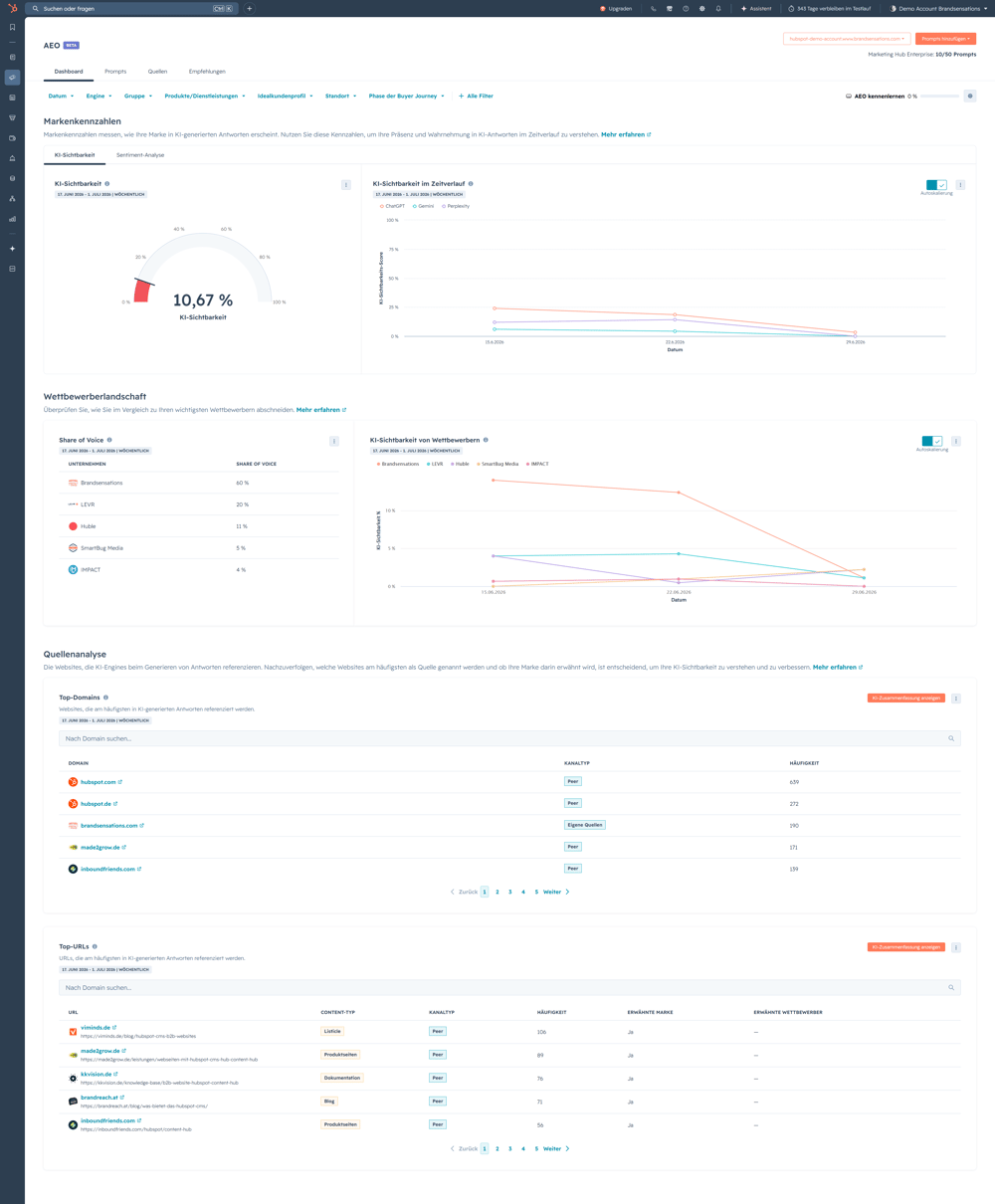Click the gear icon beside AEO kennenlernen

[x=970, y=97]
